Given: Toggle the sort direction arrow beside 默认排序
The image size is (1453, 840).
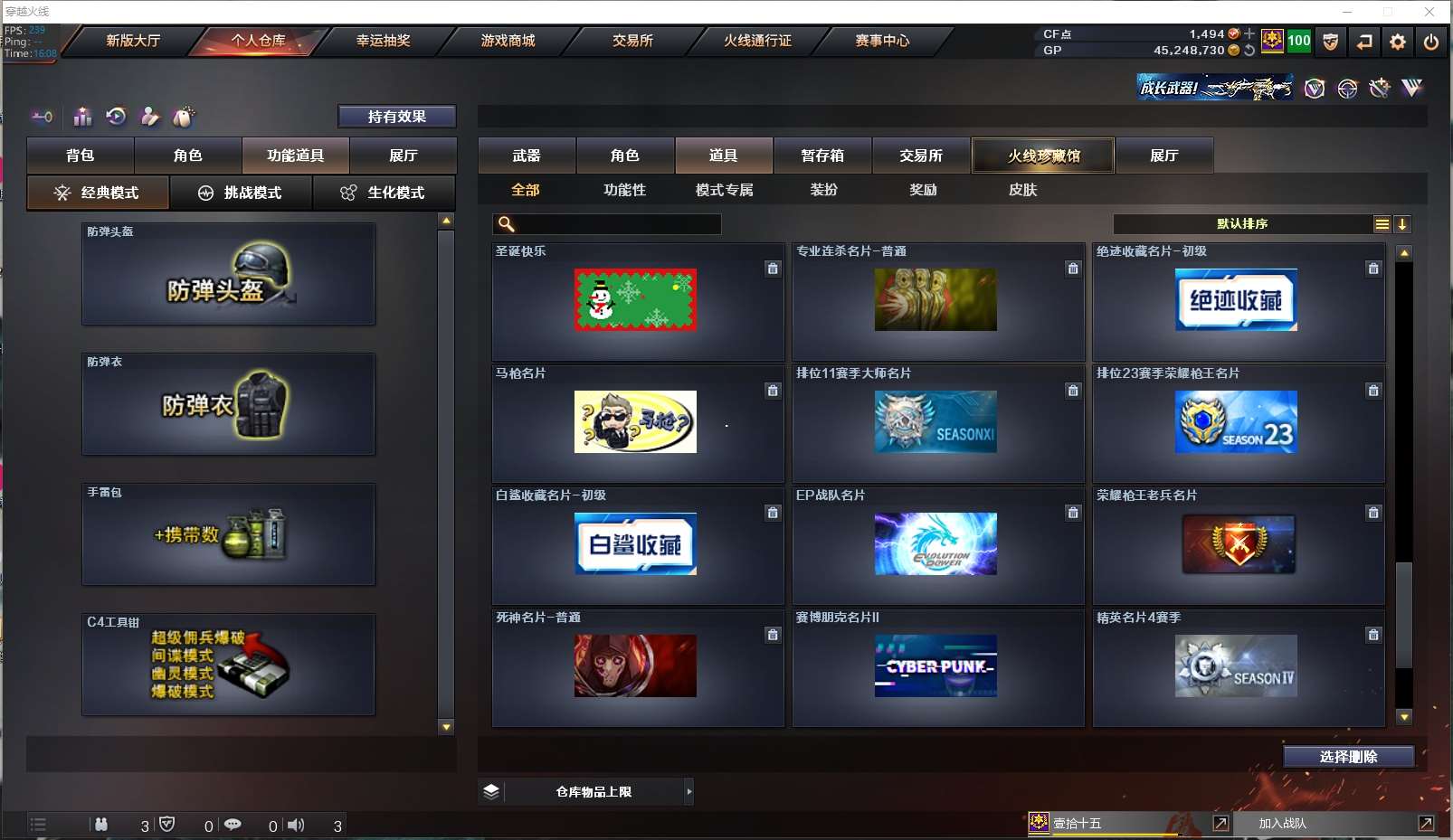Looking at the screenshot, I should coord(1403,223).
